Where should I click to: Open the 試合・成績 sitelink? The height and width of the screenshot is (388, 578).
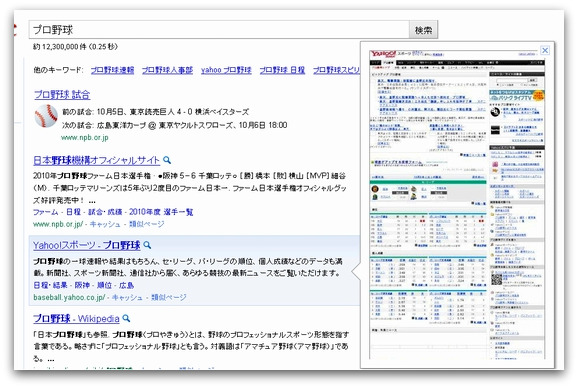(x=105, y=212)
